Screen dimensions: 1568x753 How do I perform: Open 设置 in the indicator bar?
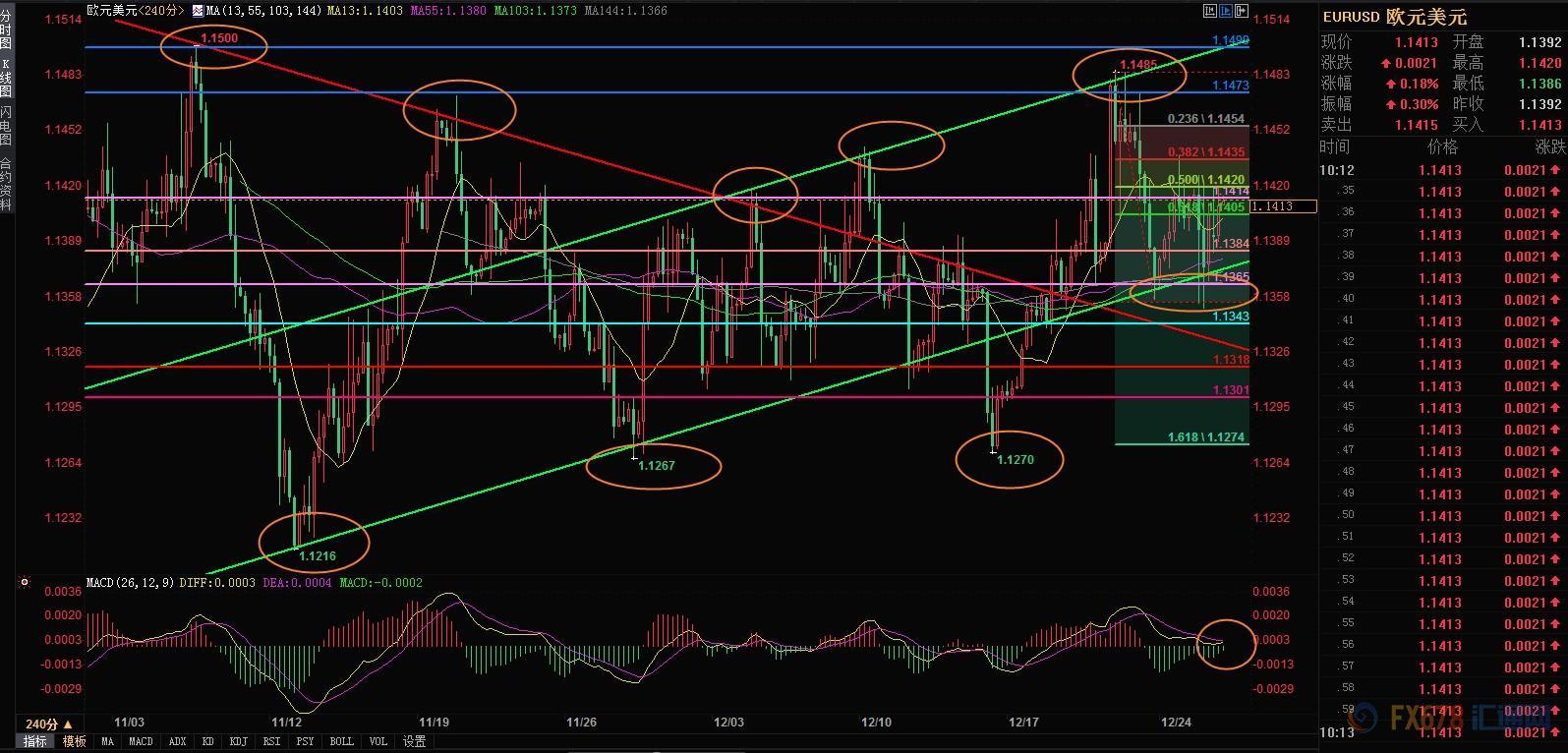(414, 741)
